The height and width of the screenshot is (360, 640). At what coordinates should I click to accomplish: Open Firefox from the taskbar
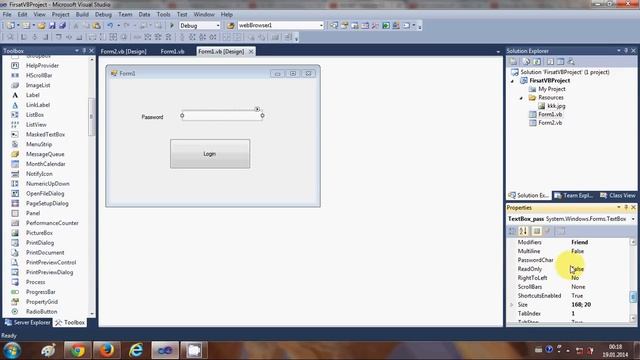pos(107,350)
